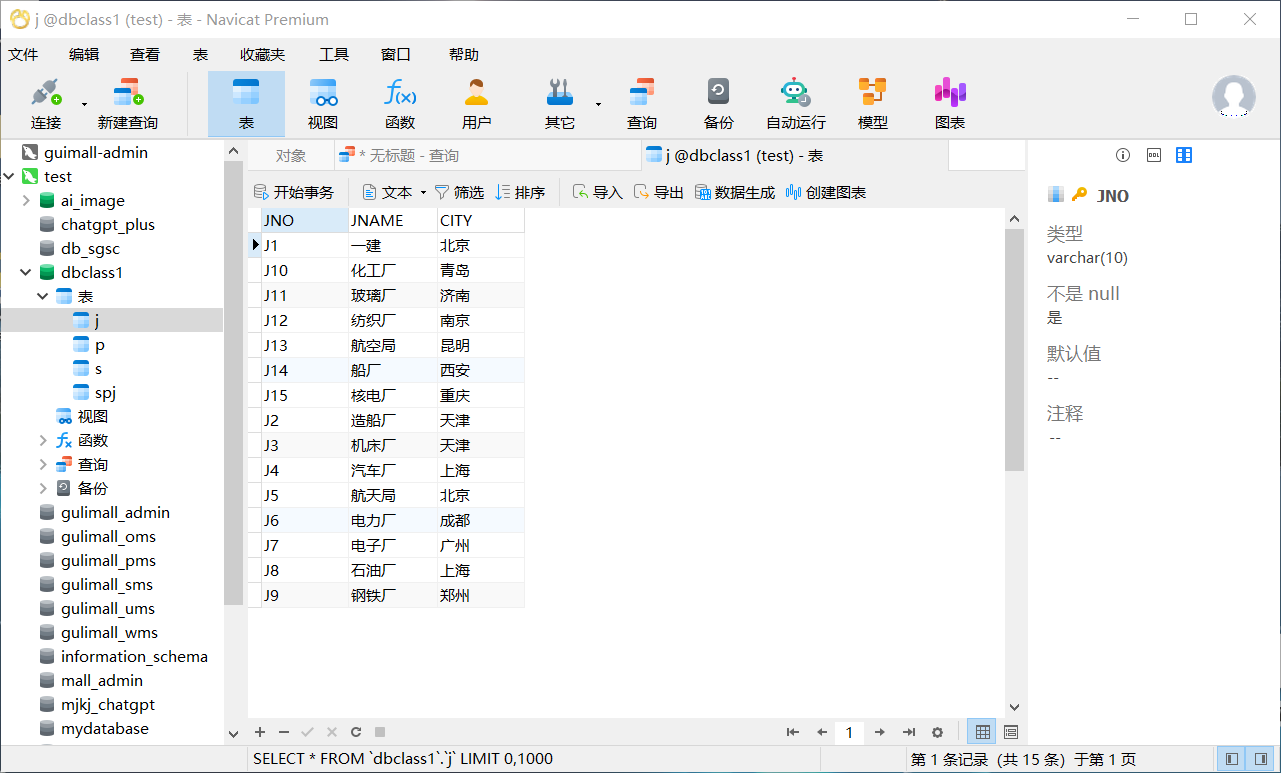Open the Model (模型) tool
Image resolution: width=1281 pixels, height=773 pixels.
(x=871, y=100)
